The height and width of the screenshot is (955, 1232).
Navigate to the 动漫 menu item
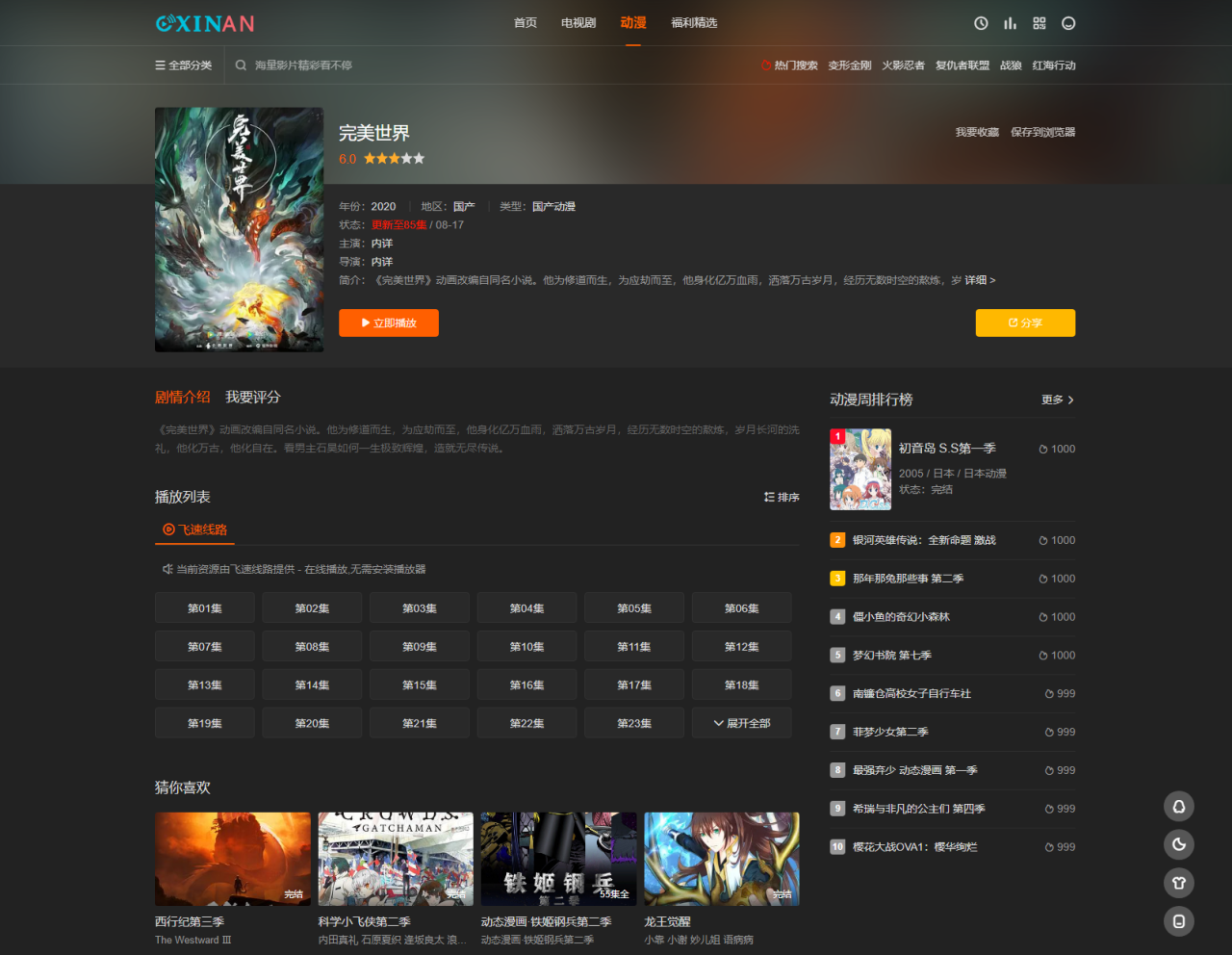632,22
